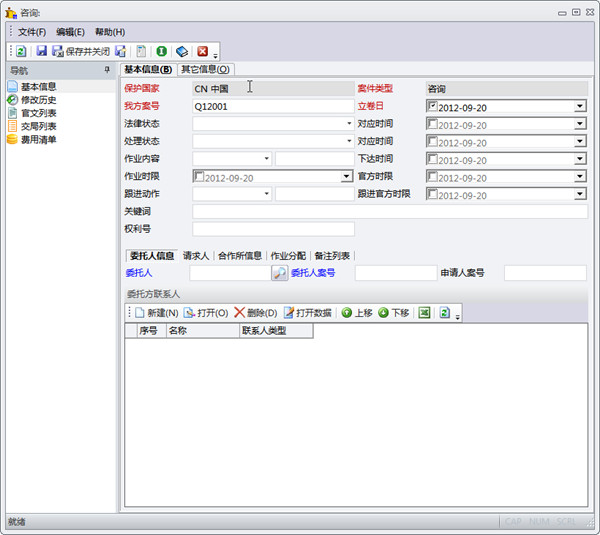Click the 委托人案号 input field
The image size is (600, 535).
(396, 273)
